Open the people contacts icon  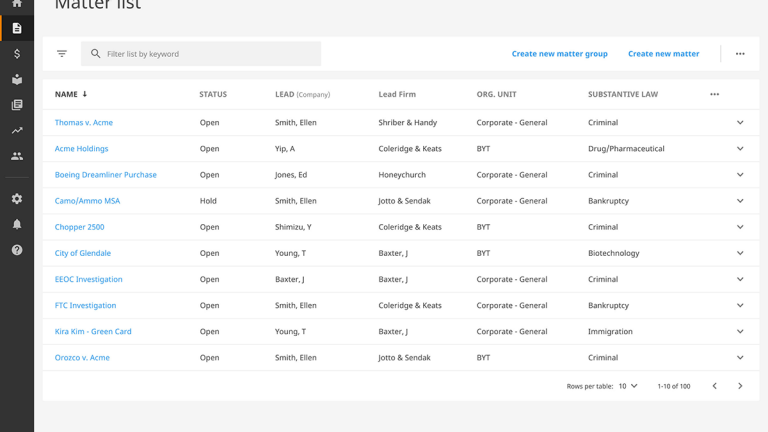coord(17,156)
